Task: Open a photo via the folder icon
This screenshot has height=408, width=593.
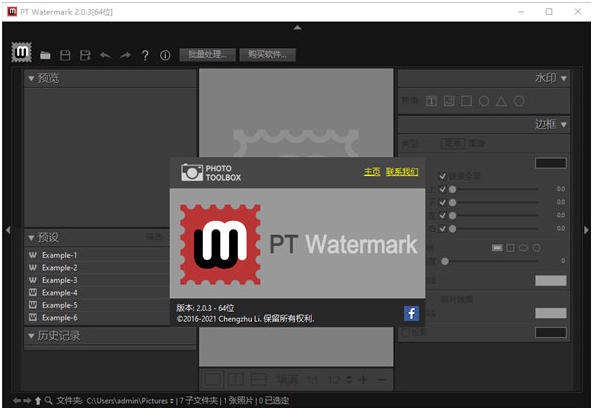Action: [x=45, y=56]
